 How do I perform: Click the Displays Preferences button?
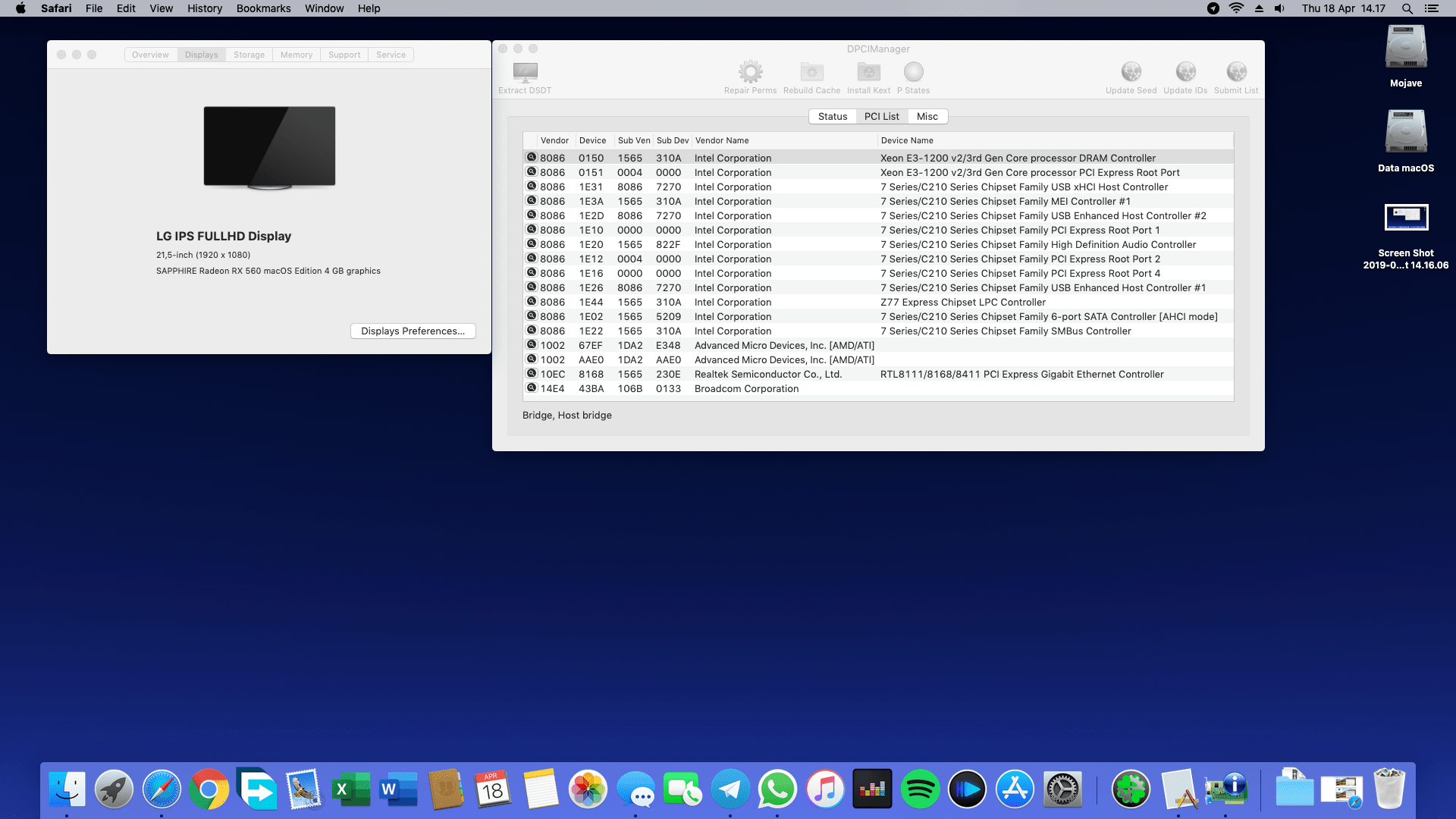pyautogui.click(x=413, y=331)
